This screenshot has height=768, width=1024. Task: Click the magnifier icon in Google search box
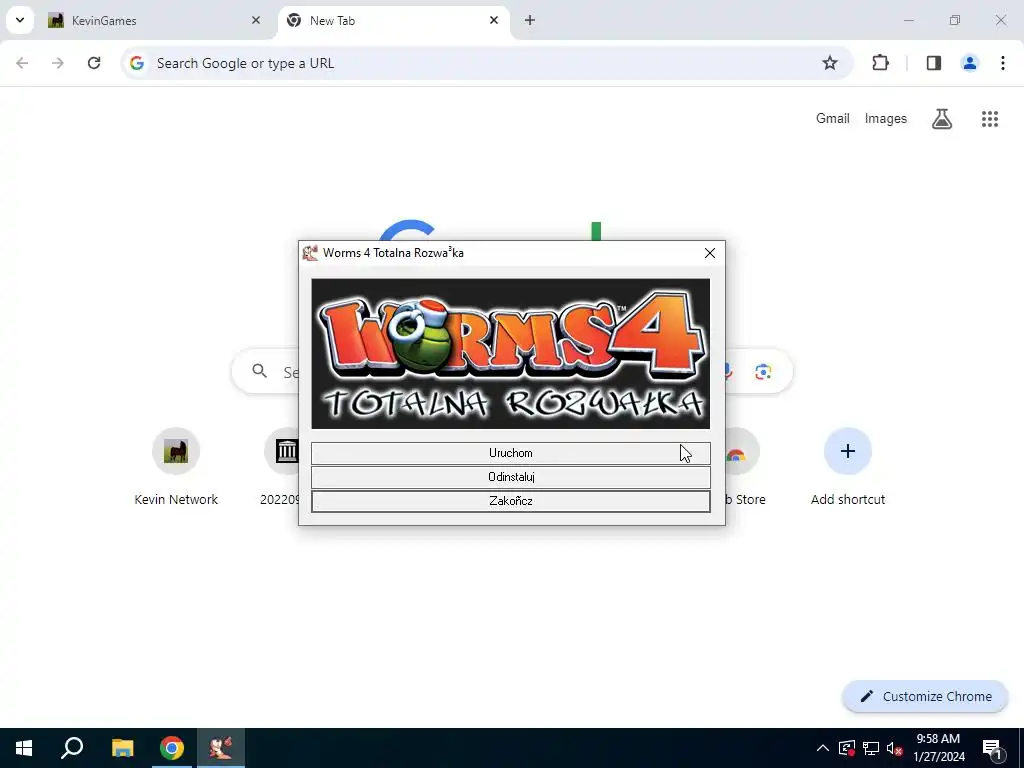(x=260, y=371)
